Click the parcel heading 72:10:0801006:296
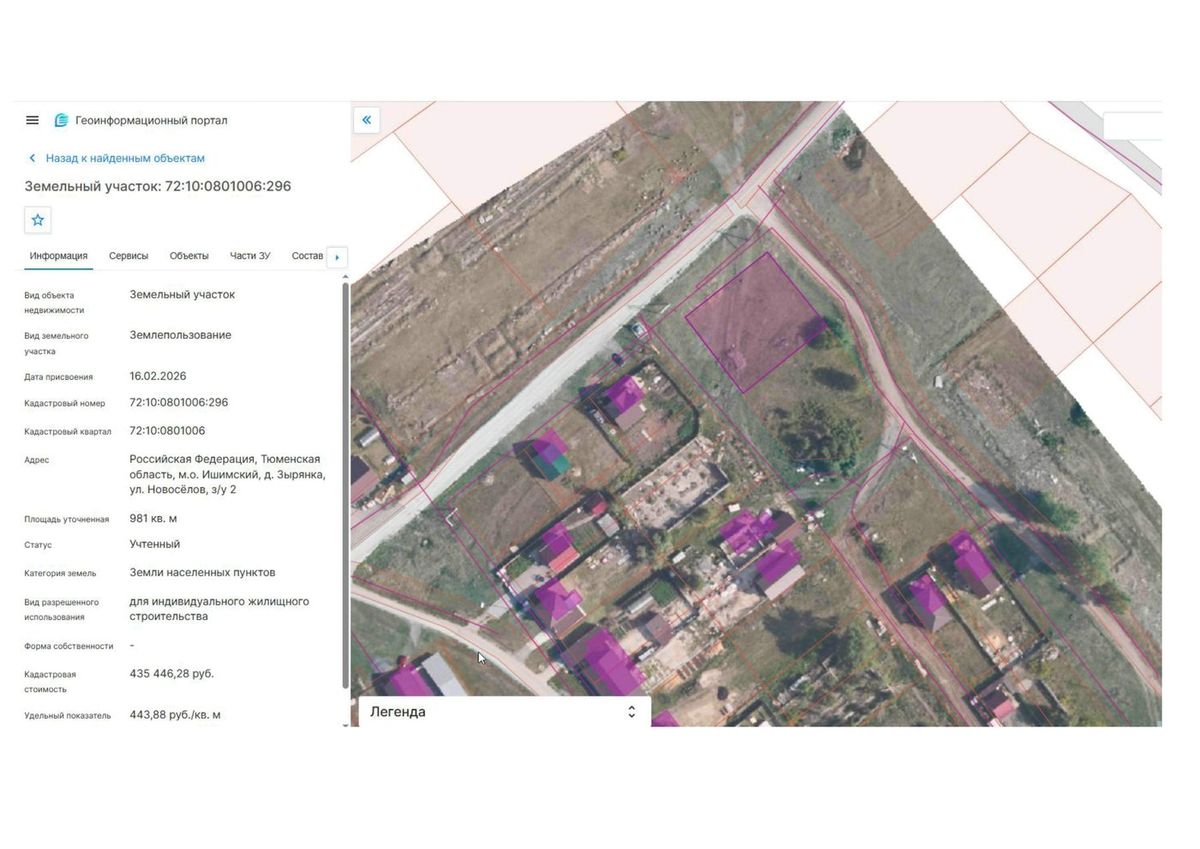The image size is (1200, 849). click(x=158, y=186)
